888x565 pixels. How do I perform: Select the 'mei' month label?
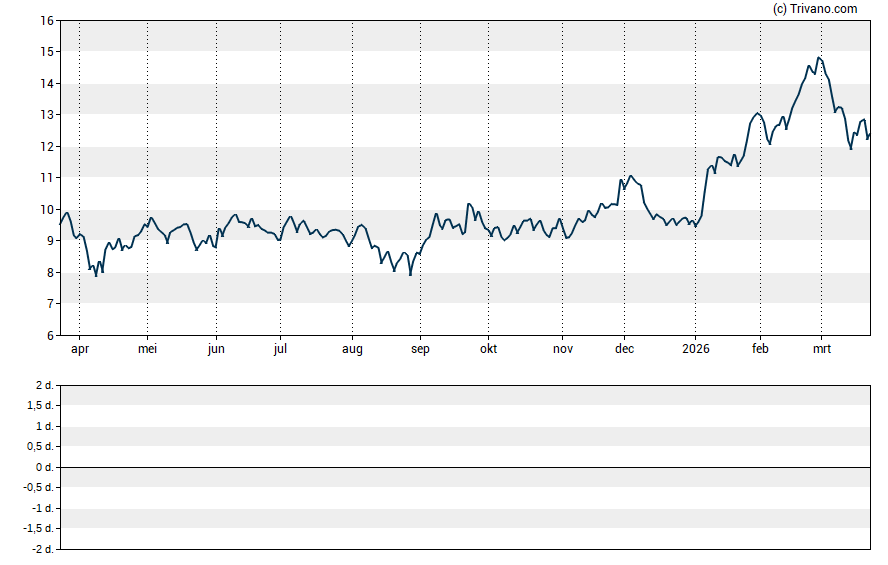coord(147,349)
